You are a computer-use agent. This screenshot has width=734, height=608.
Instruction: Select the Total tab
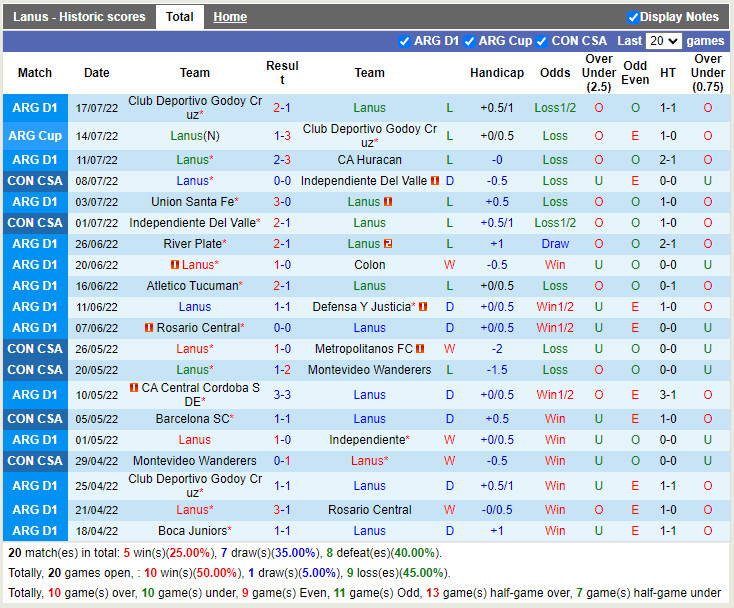click(180, 17)
